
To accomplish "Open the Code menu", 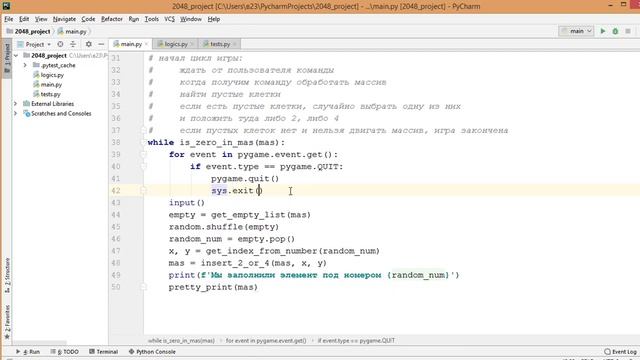I will pos(88,19).
